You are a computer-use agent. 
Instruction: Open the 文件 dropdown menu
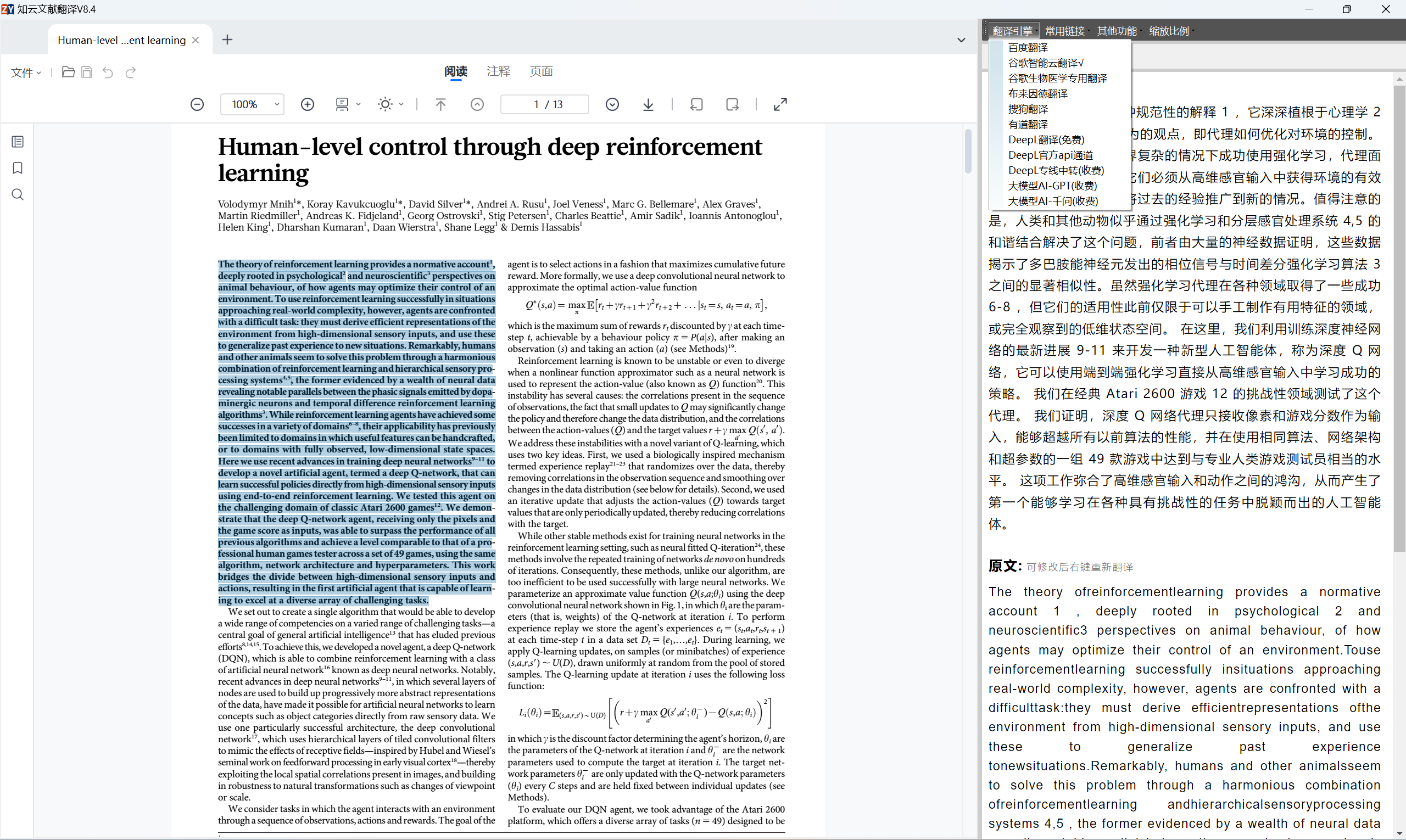tap(26, 72)
